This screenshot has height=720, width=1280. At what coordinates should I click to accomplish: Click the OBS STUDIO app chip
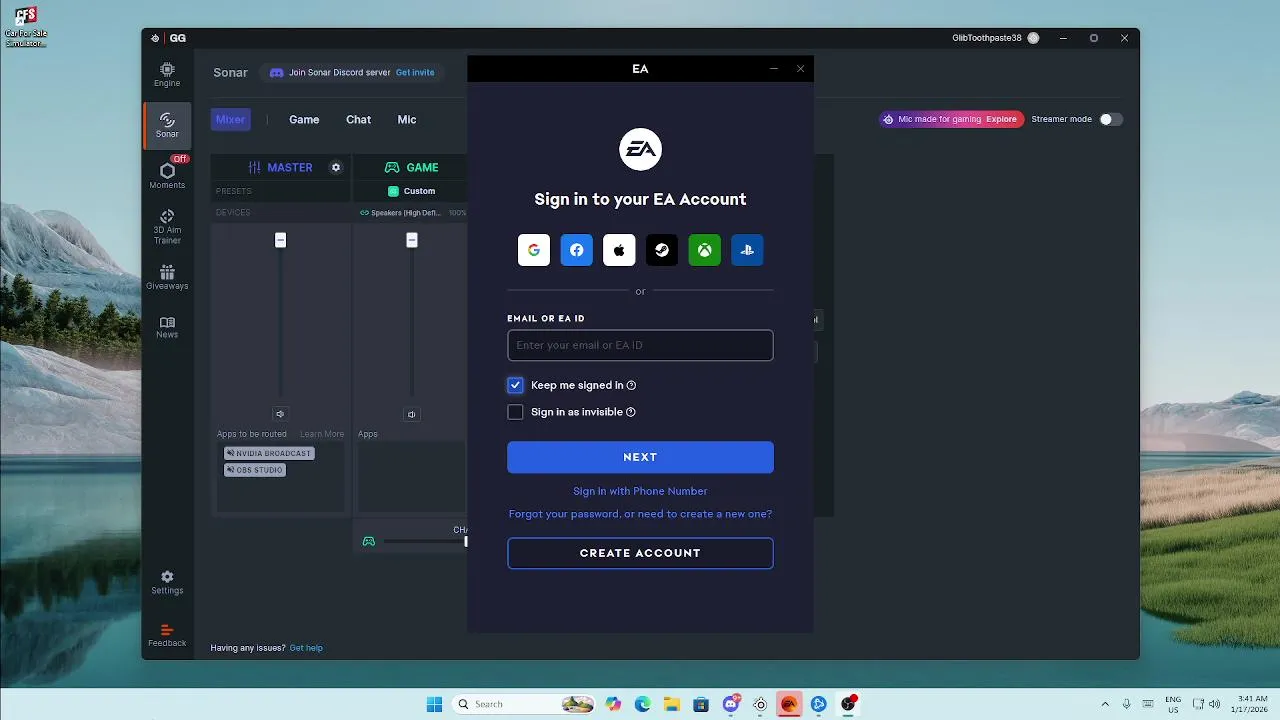tap(255, 470)
